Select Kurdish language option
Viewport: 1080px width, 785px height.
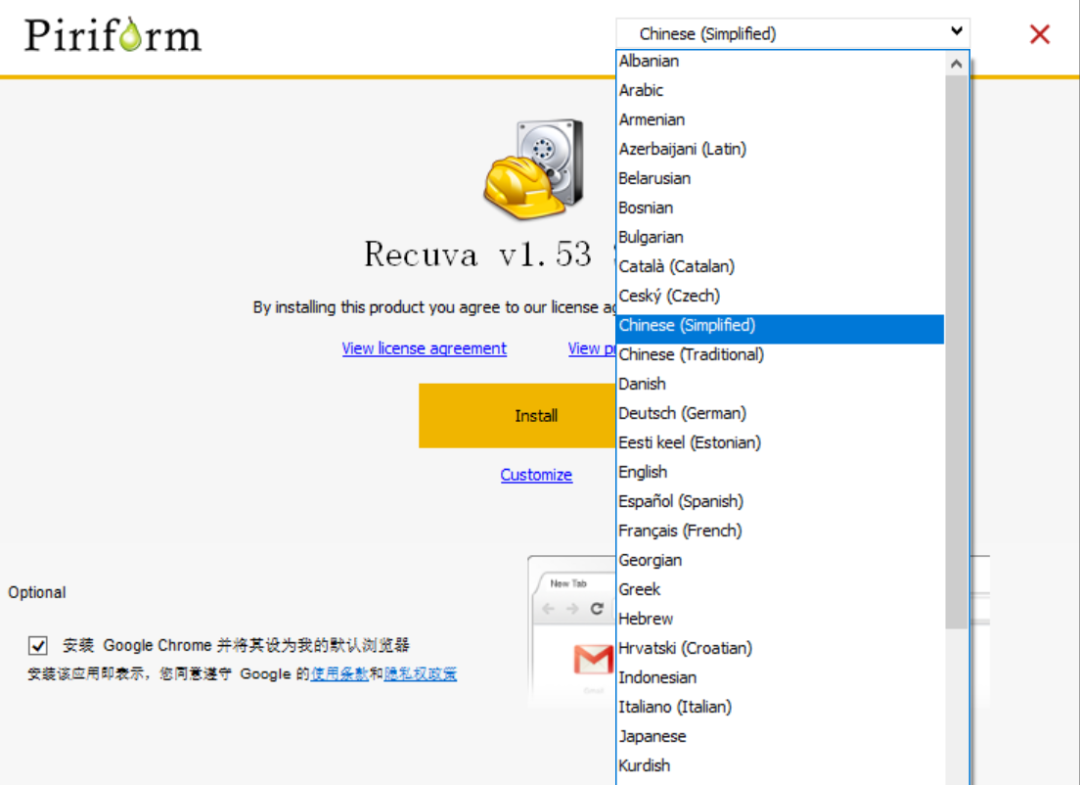[x=780, y=766]
